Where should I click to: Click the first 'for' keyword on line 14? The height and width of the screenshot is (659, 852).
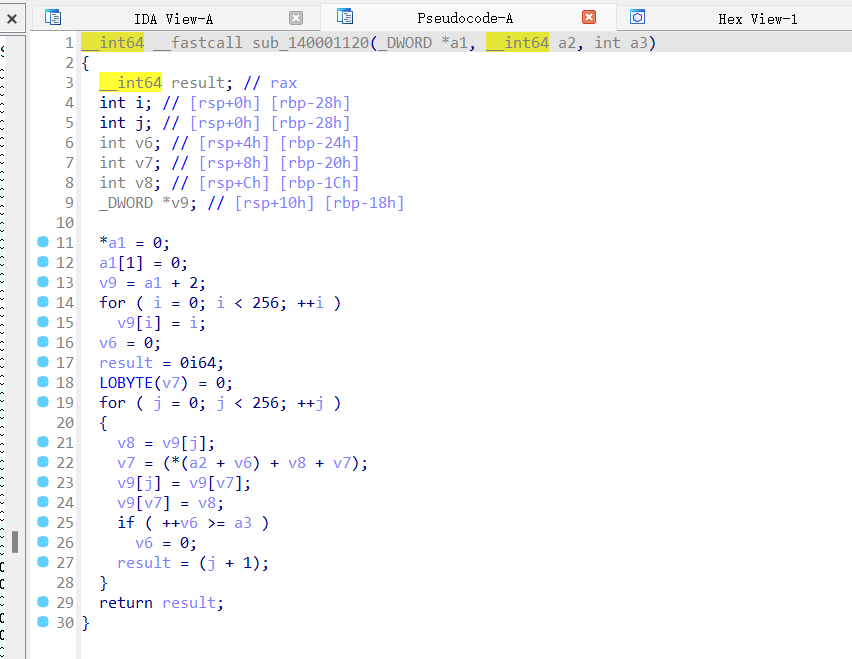(x=112, y=303)
